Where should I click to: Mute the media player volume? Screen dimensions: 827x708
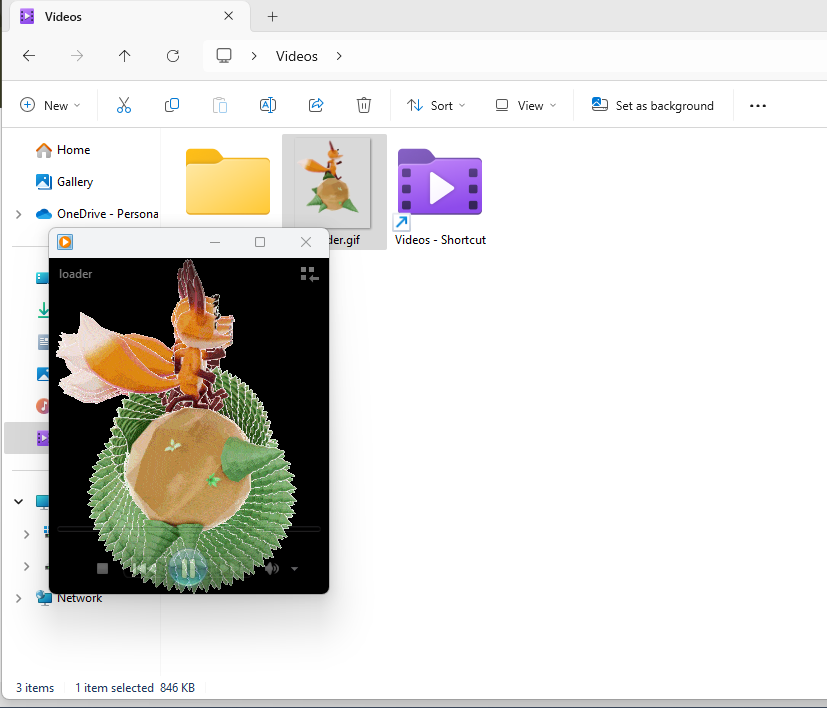pyautogui.click(x=270, y=568)
